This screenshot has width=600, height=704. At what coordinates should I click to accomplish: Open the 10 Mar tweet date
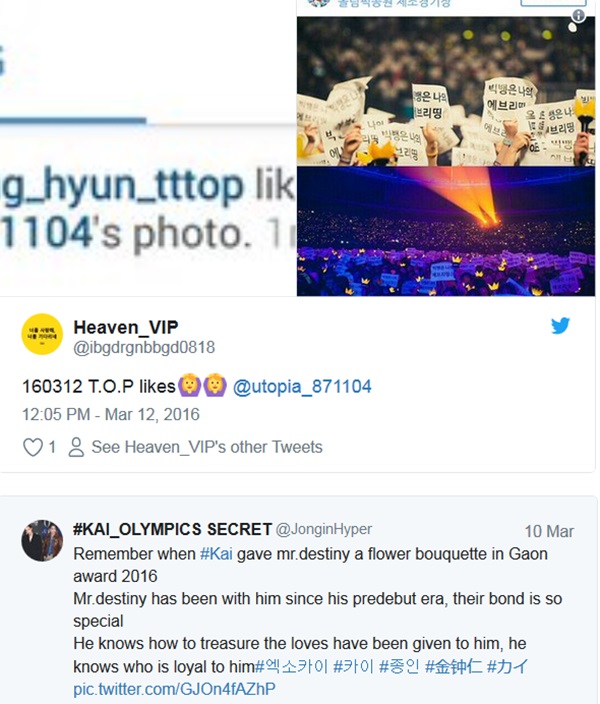pos(549,531)
